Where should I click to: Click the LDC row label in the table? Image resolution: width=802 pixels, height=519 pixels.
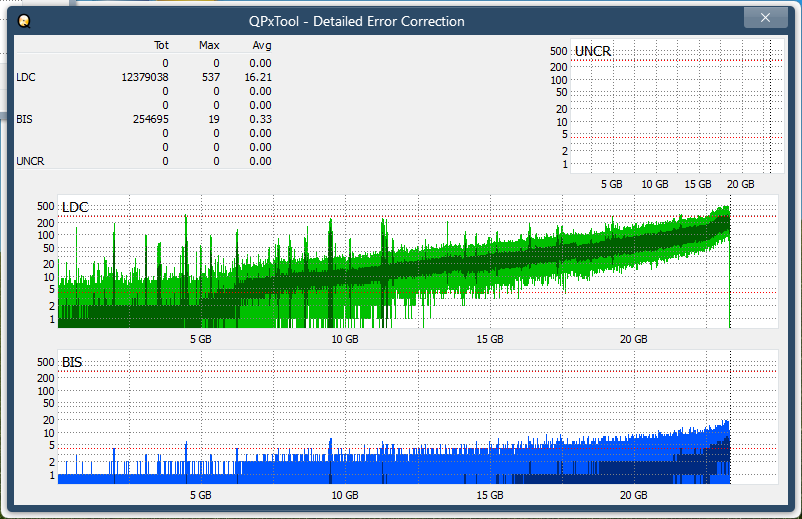[x=26, y=77]
